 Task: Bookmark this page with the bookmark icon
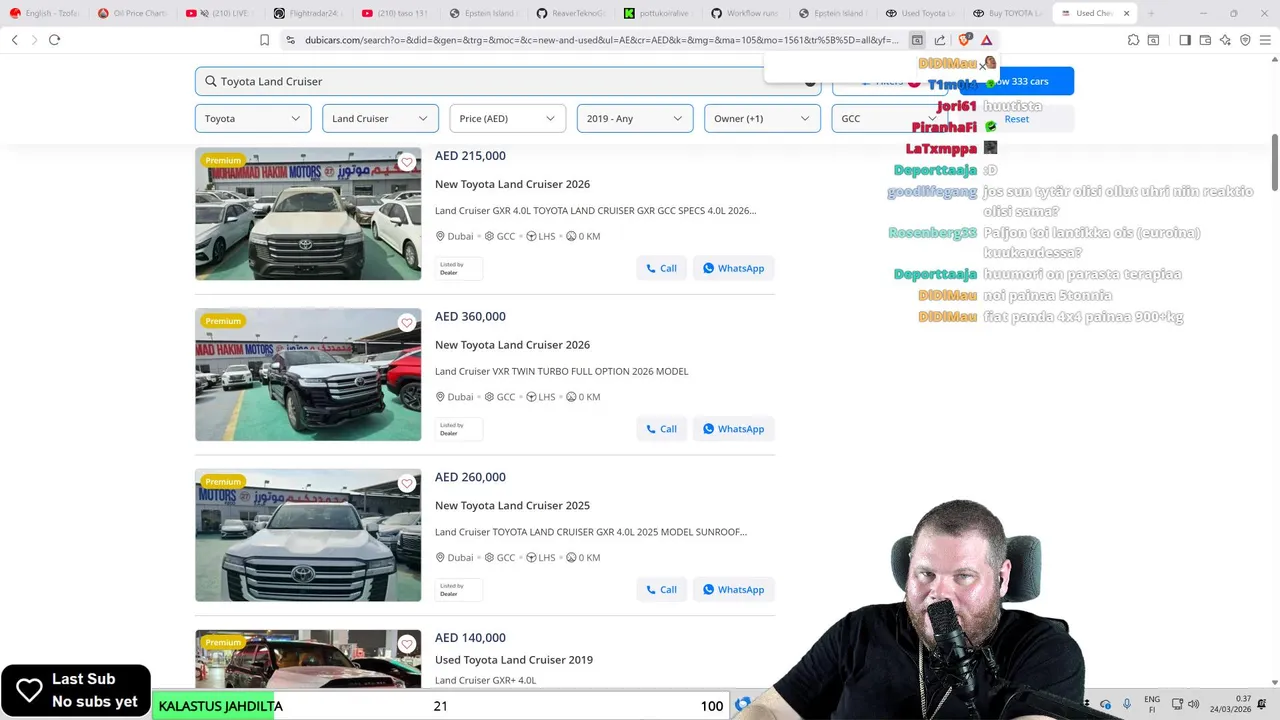[x=264, y=40]
